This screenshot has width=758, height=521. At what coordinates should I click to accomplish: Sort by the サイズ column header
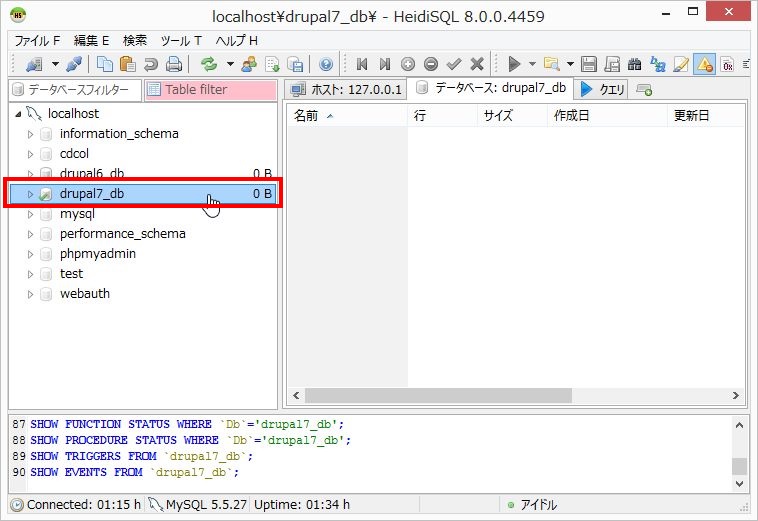click(x=512, y=116)
